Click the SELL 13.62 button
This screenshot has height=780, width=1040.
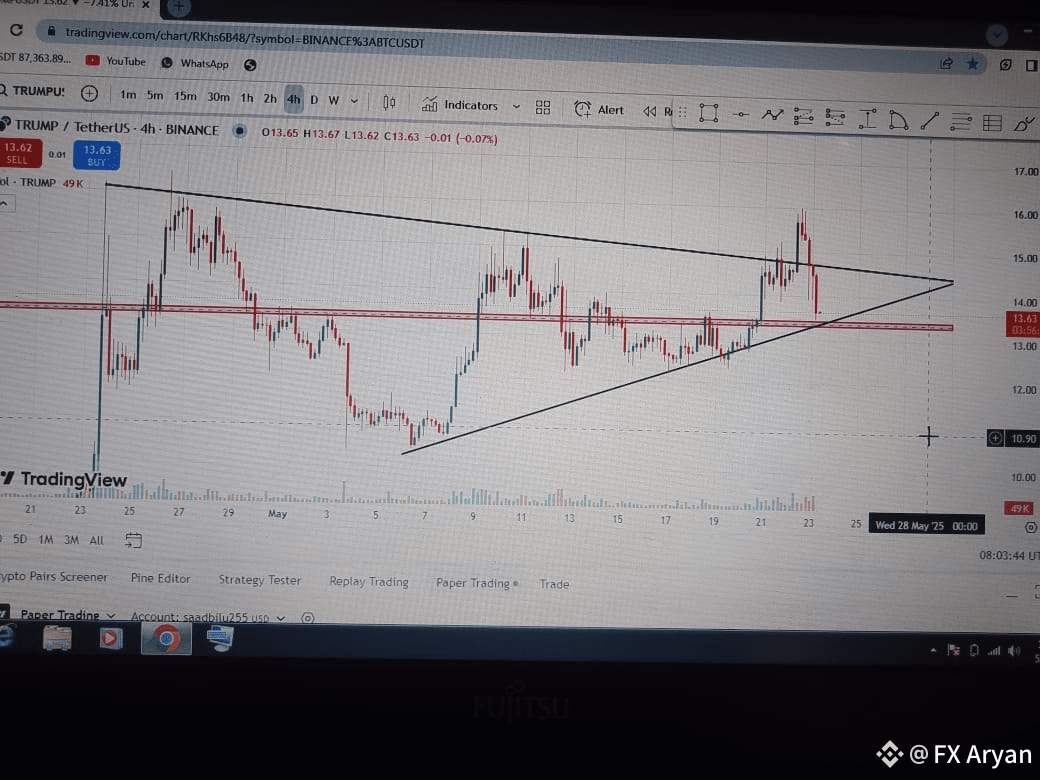(x=20, y=153)
